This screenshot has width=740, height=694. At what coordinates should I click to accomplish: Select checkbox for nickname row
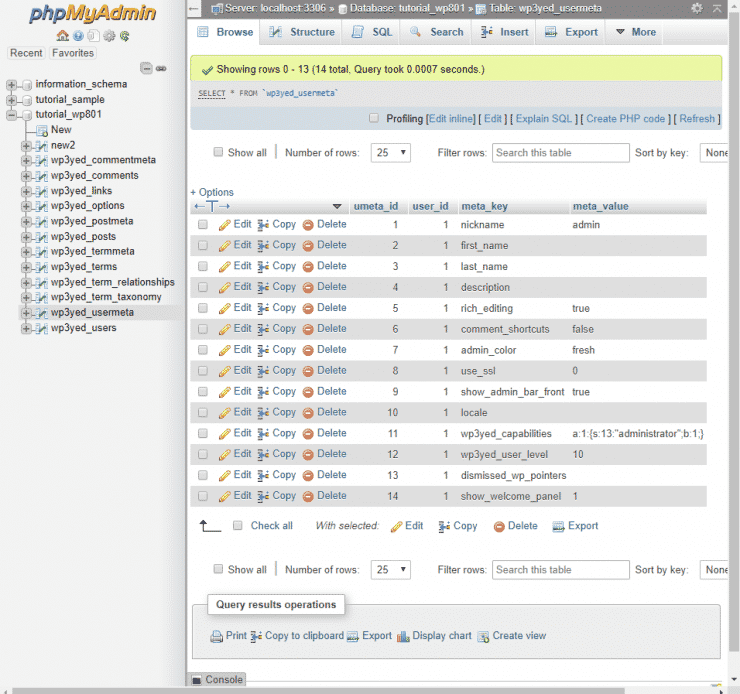point(203,225)
